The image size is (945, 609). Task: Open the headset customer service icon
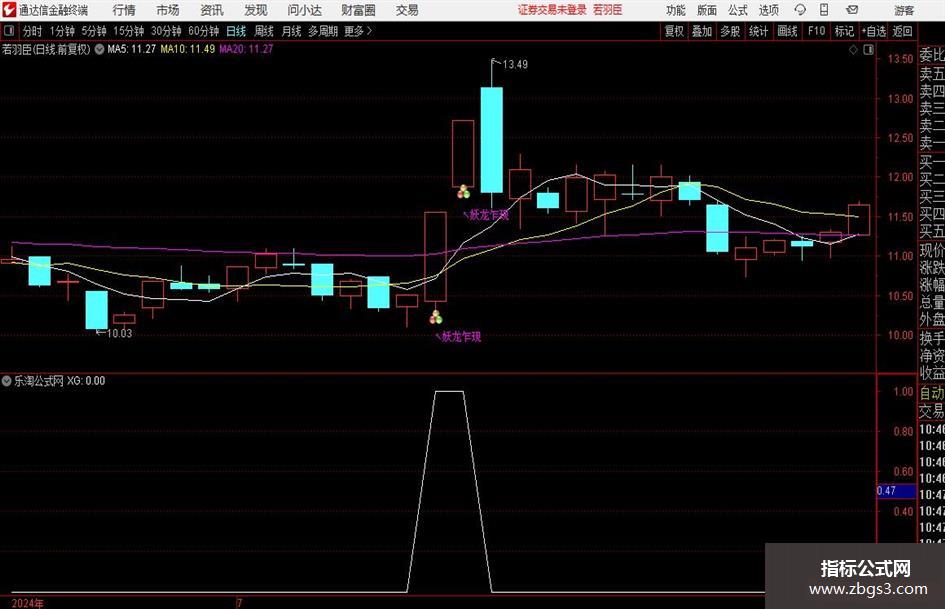pyautogui.click(x=800, y=10)
